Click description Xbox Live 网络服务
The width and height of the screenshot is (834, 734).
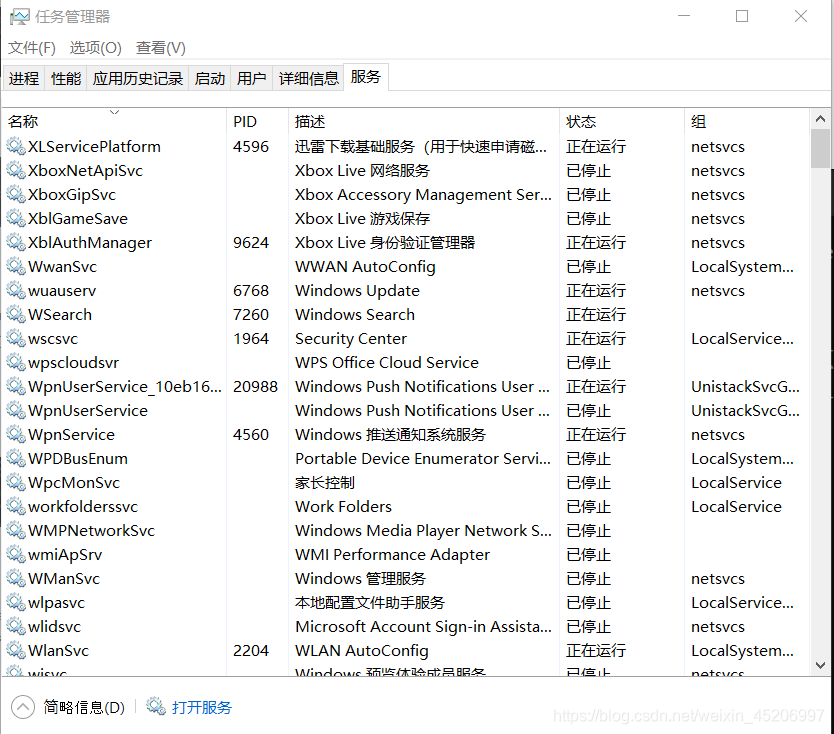coord(362,170)
